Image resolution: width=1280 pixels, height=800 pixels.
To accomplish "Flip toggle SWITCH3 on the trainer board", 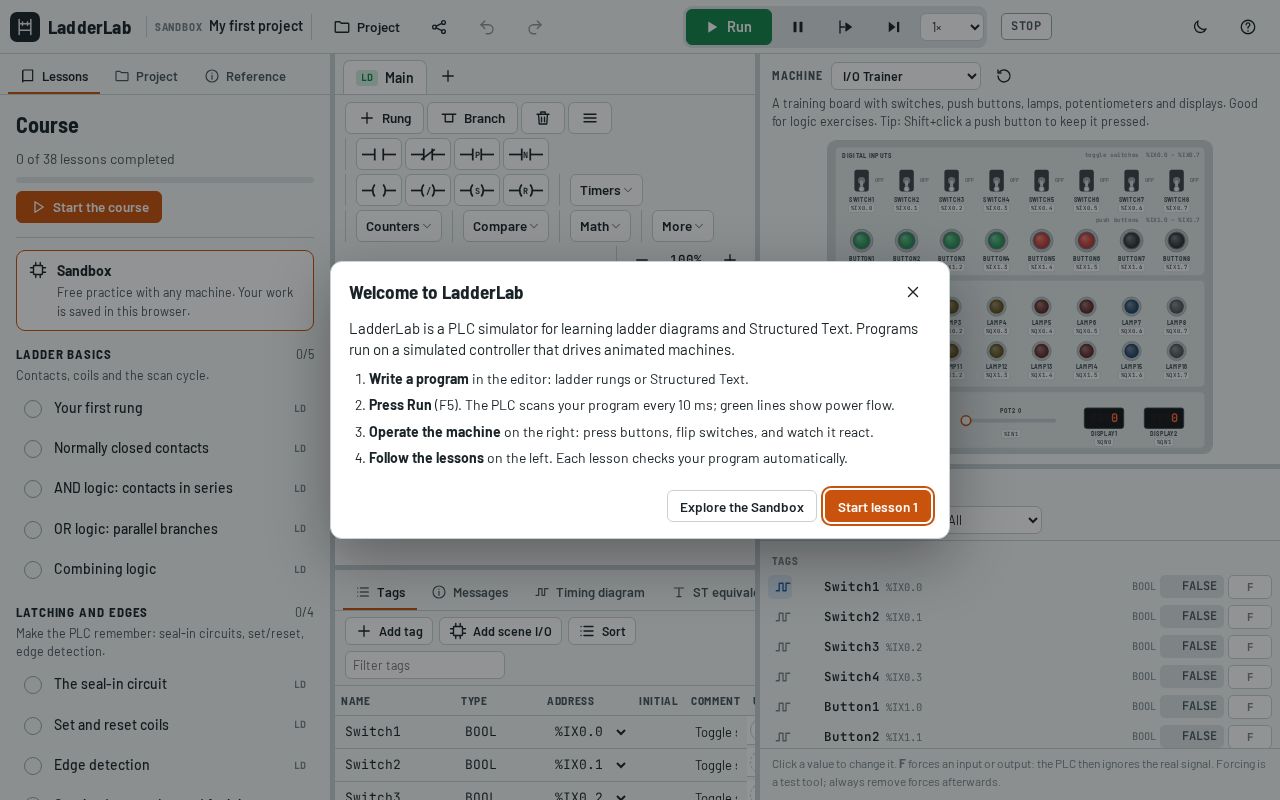I will [951, 181].
